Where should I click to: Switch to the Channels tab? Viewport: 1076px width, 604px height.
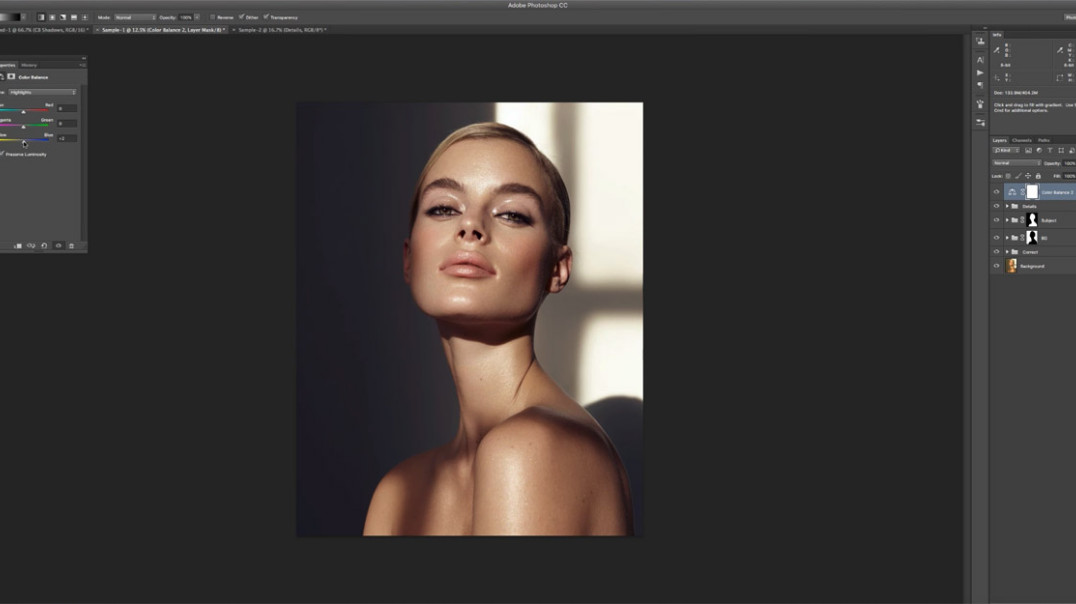pos(1022,140)
